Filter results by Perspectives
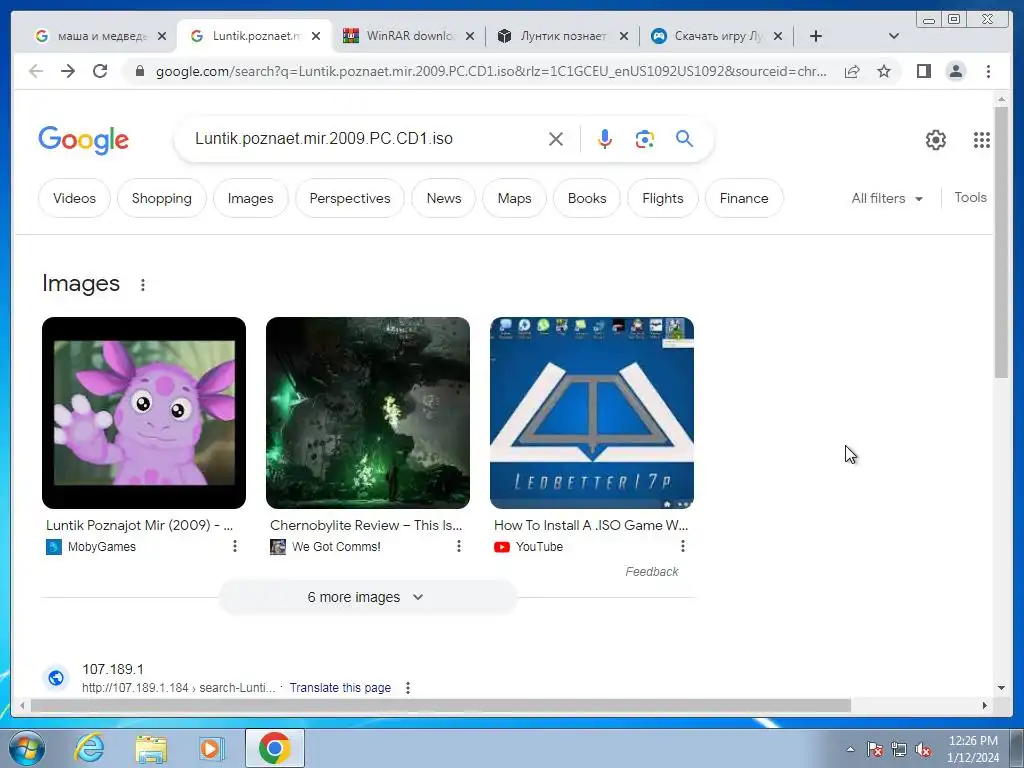Viewport: 1024px width, 768px height. pyautogui.click(x=350, y=198)
